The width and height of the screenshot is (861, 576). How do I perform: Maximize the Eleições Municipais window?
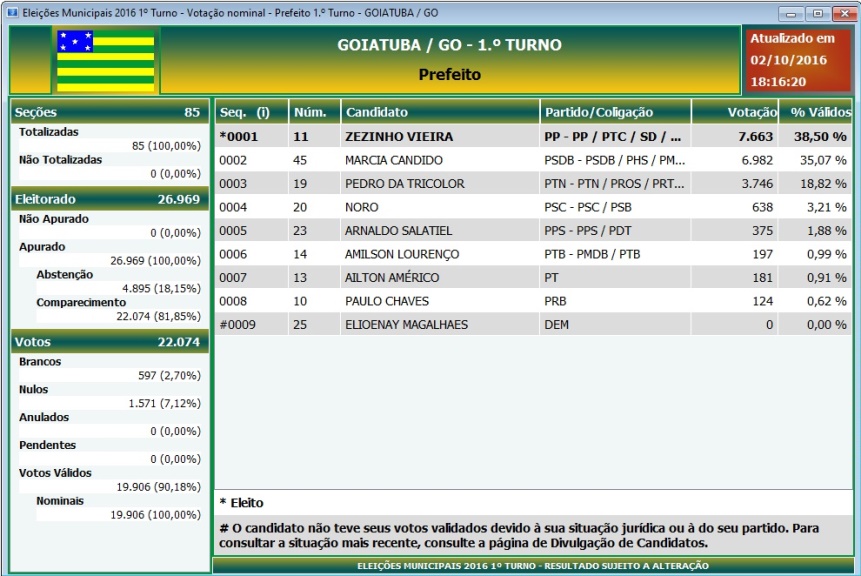click(818, 13)
